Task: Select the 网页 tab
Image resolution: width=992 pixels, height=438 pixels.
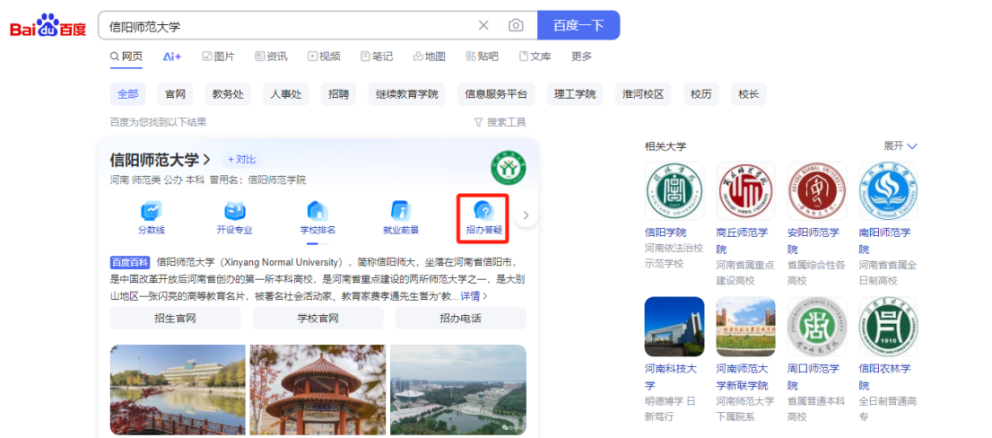Action: 126,56
